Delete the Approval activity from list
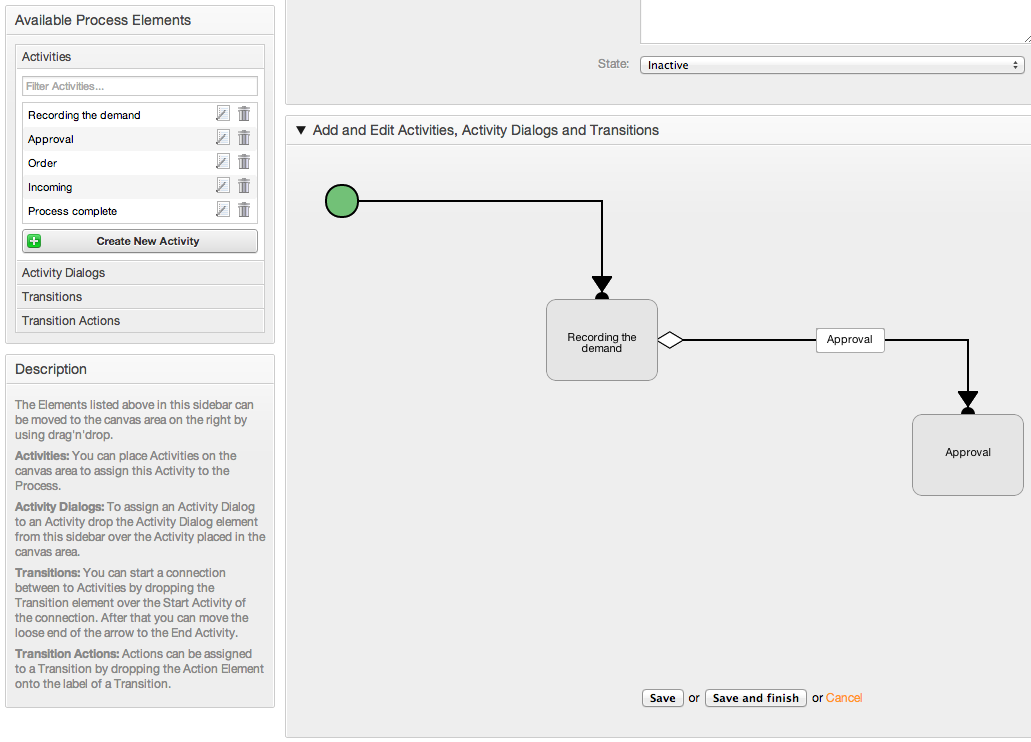 click(x=244, y=138)
